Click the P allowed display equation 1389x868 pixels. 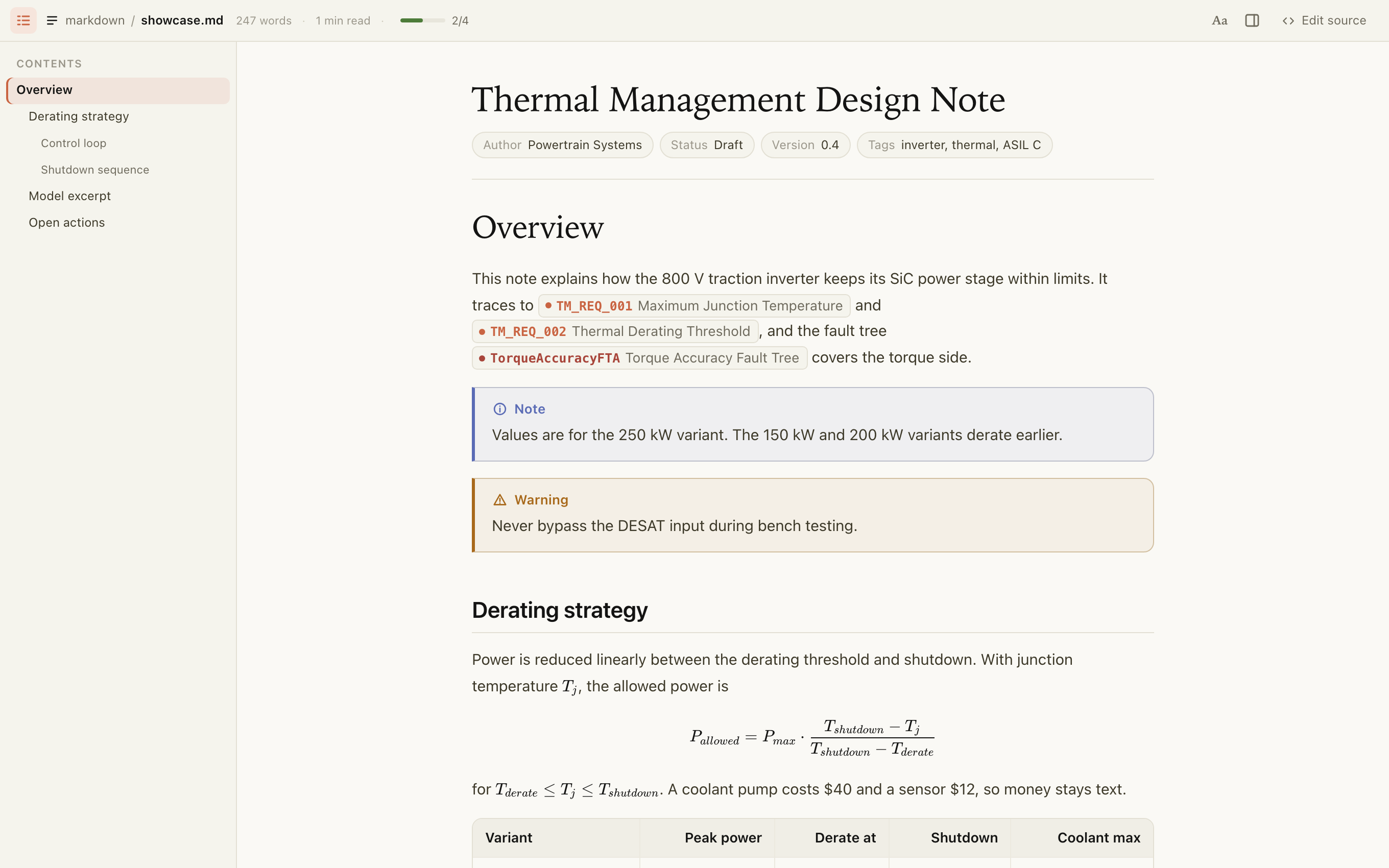(812, 738)
